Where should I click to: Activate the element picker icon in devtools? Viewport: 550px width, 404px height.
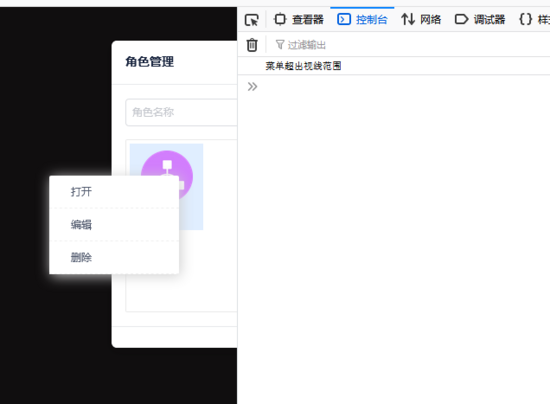251,20
